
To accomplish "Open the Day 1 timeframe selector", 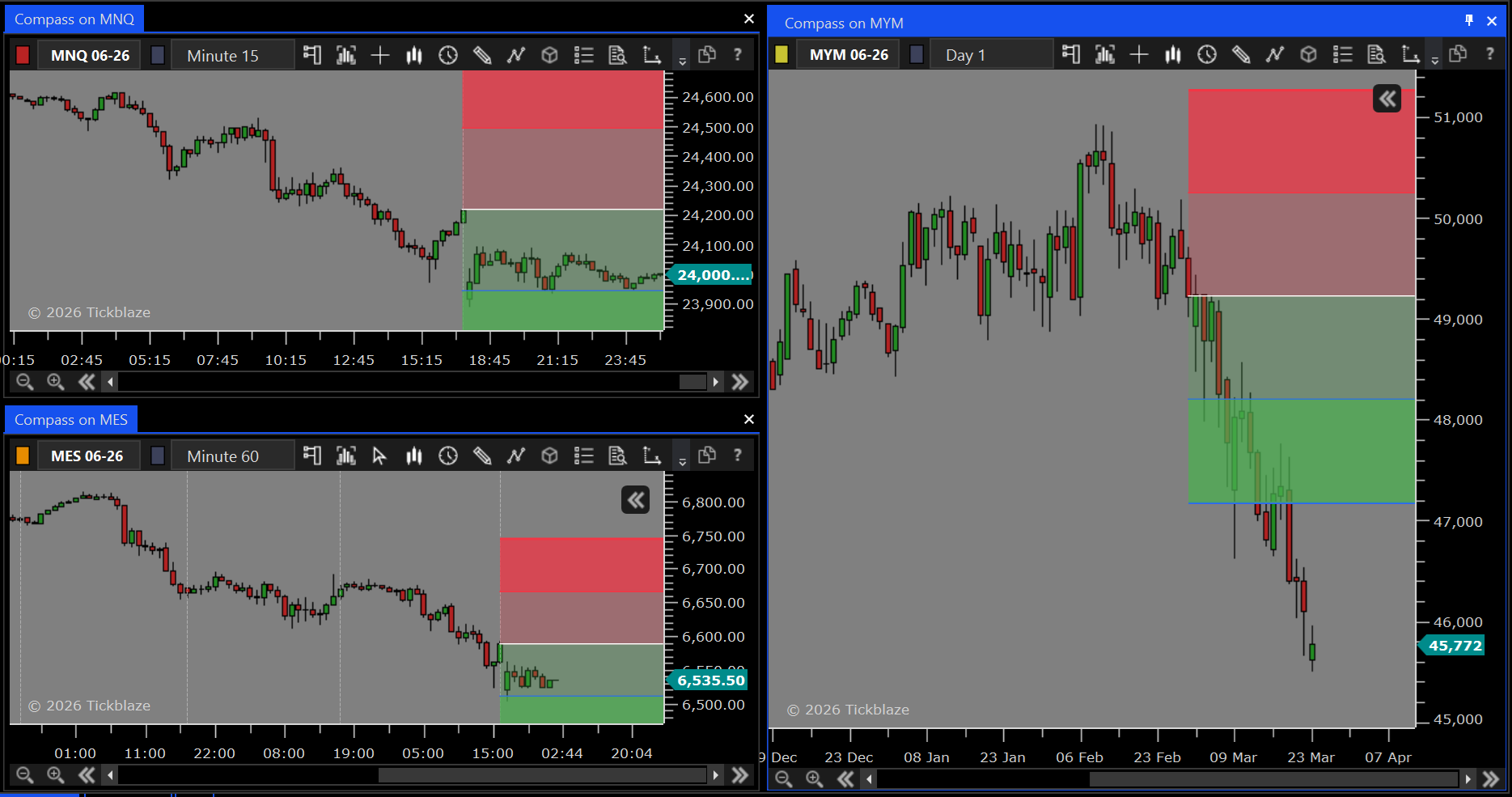I will click(x=991, y=54).
